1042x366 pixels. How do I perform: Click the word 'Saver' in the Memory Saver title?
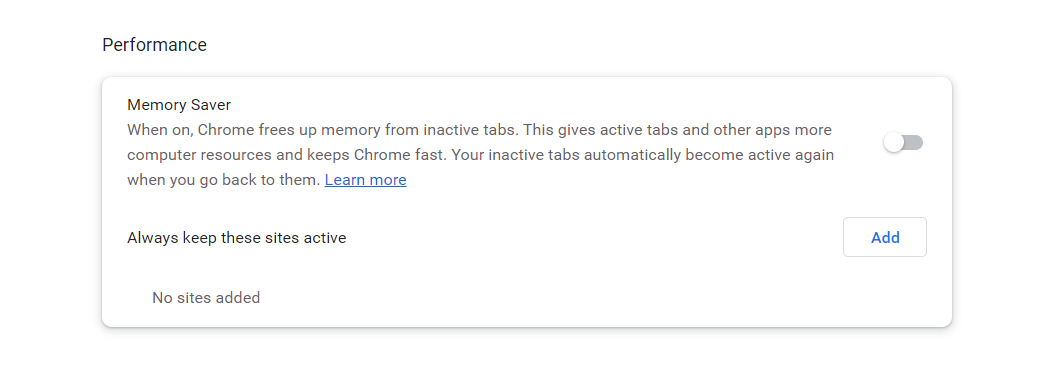point(210,105)
